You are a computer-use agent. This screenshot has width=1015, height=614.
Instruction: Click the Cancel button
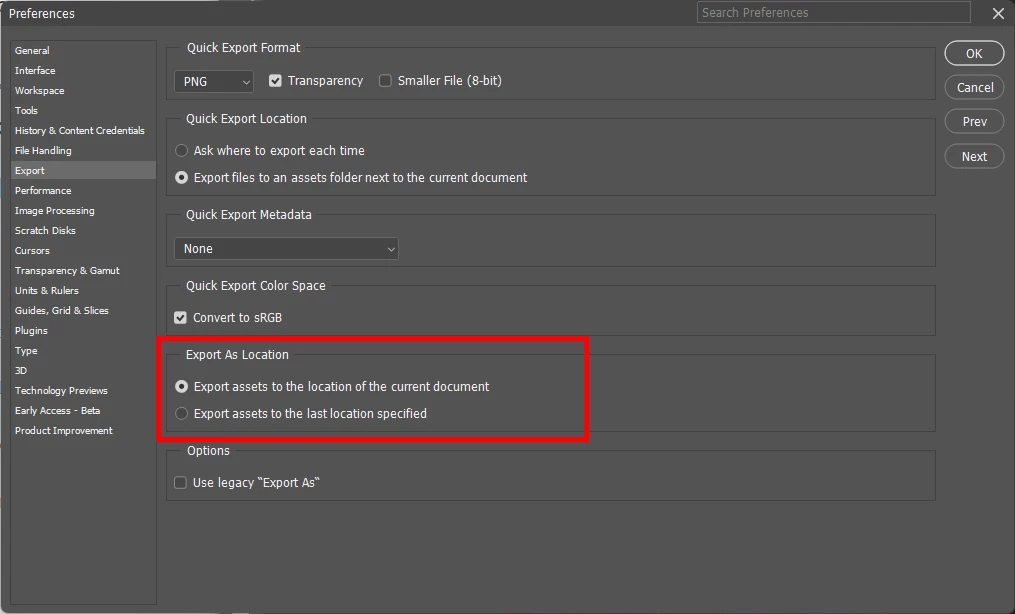point(974,87)
